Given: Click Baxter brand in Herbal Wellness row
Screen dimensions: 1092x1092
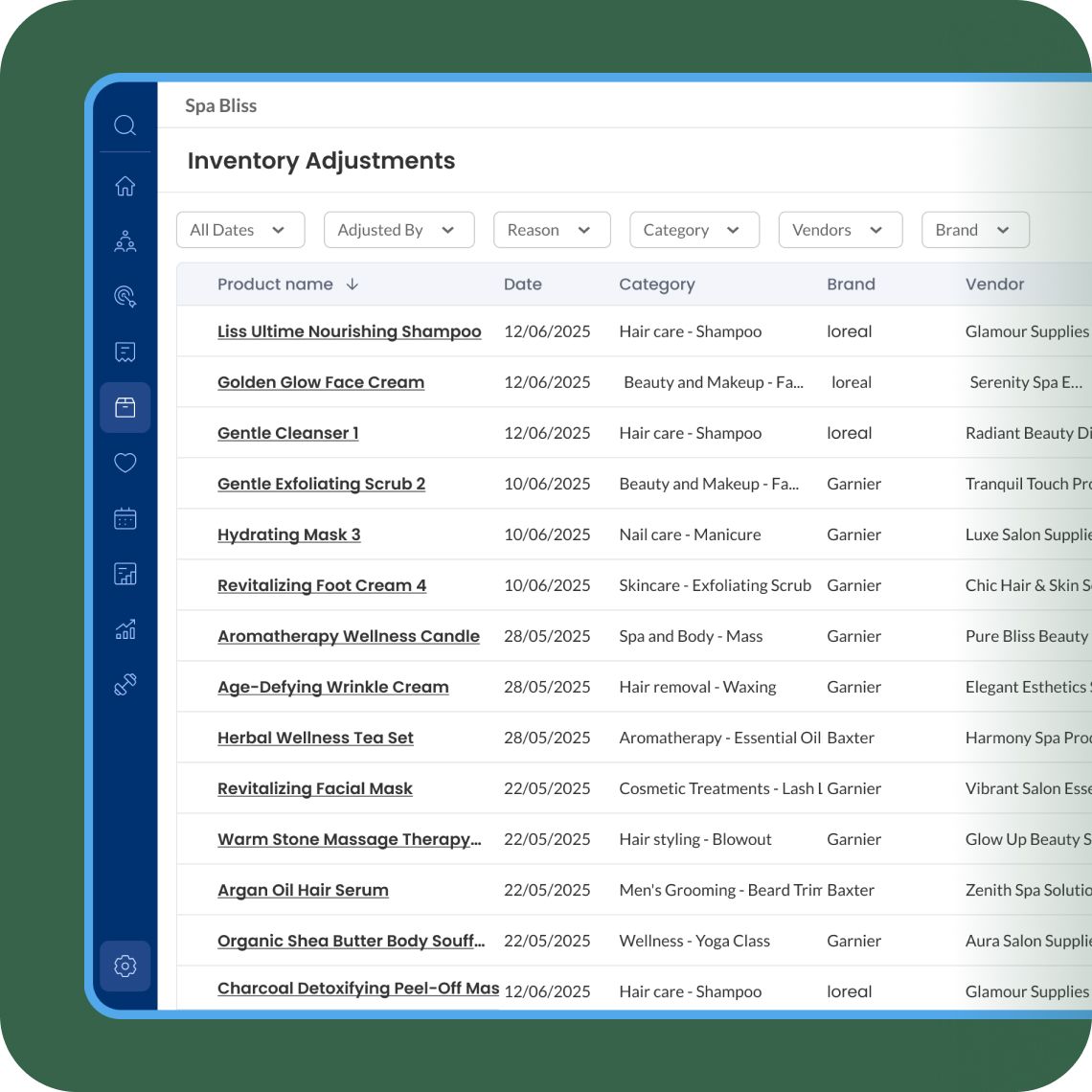Looking at the screenshot, I should (851, 739).
